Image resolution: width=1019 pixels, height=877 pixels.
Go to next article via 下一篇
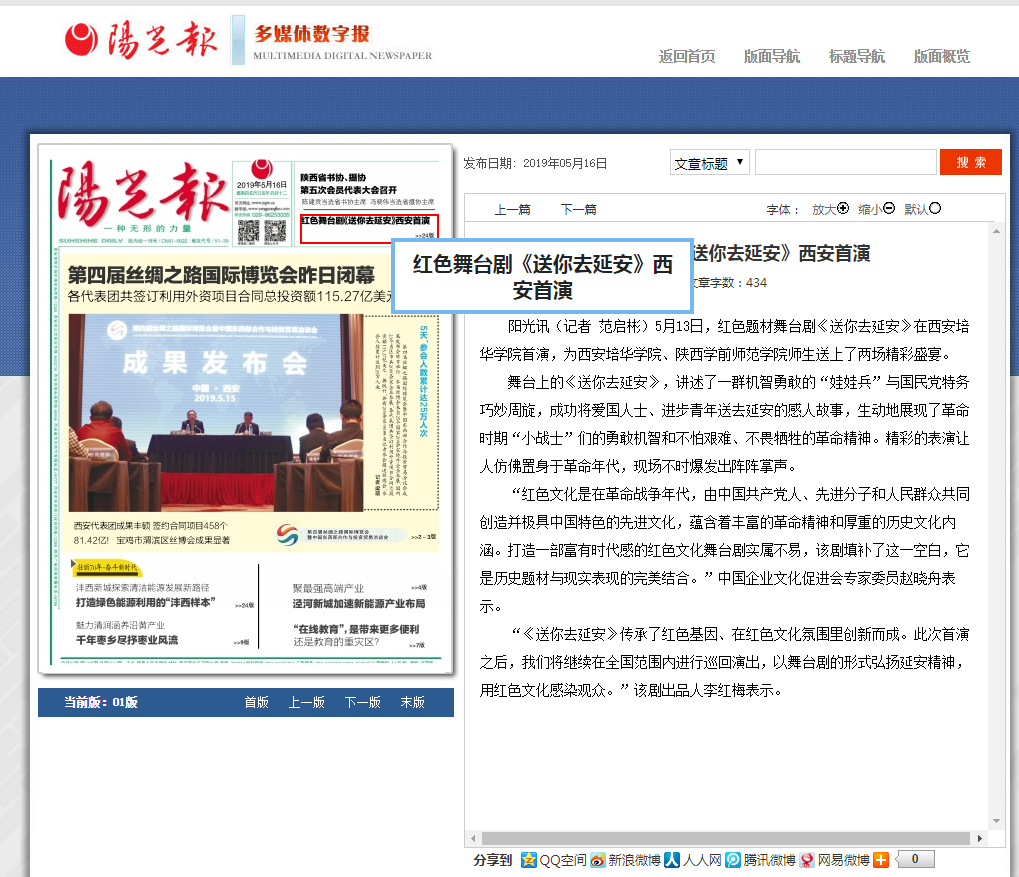coord(578,209)
